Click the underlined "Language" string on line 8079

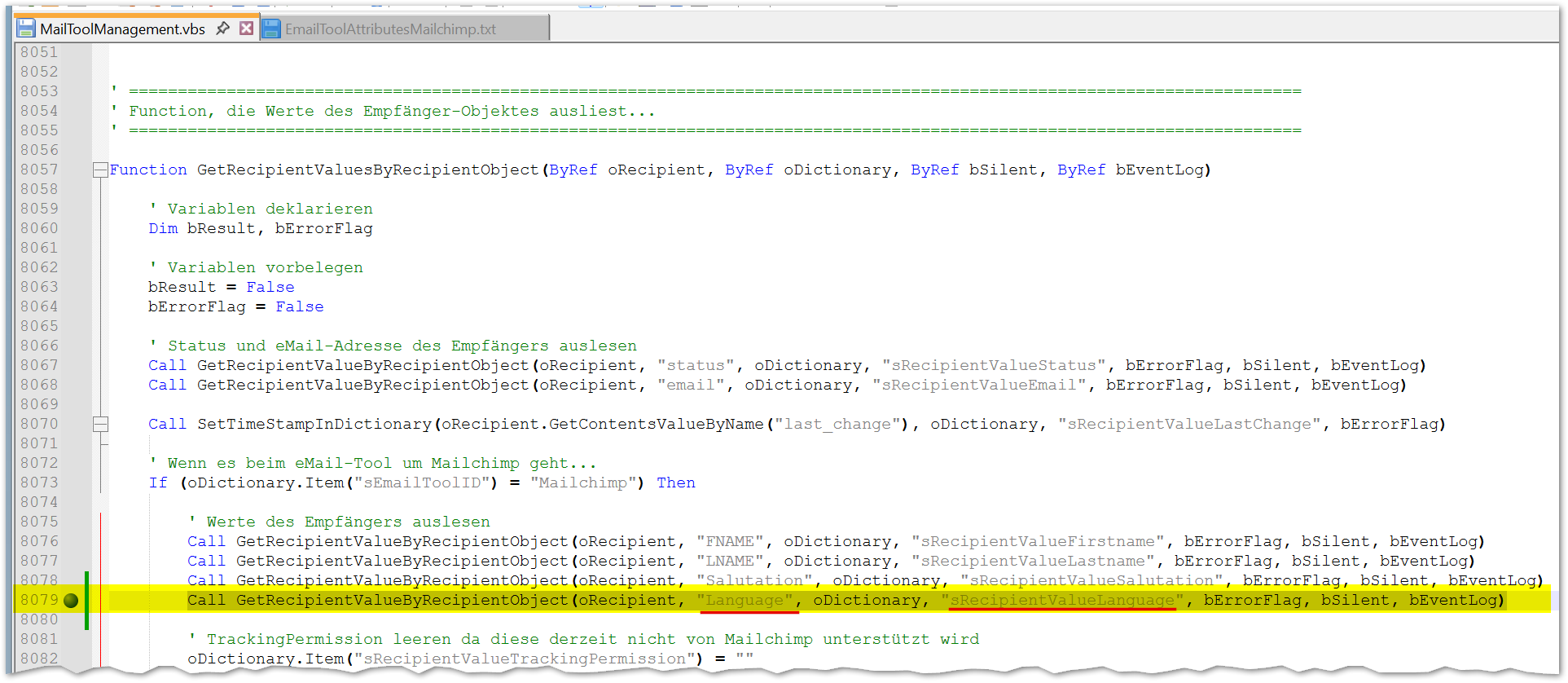pos(744,601)
